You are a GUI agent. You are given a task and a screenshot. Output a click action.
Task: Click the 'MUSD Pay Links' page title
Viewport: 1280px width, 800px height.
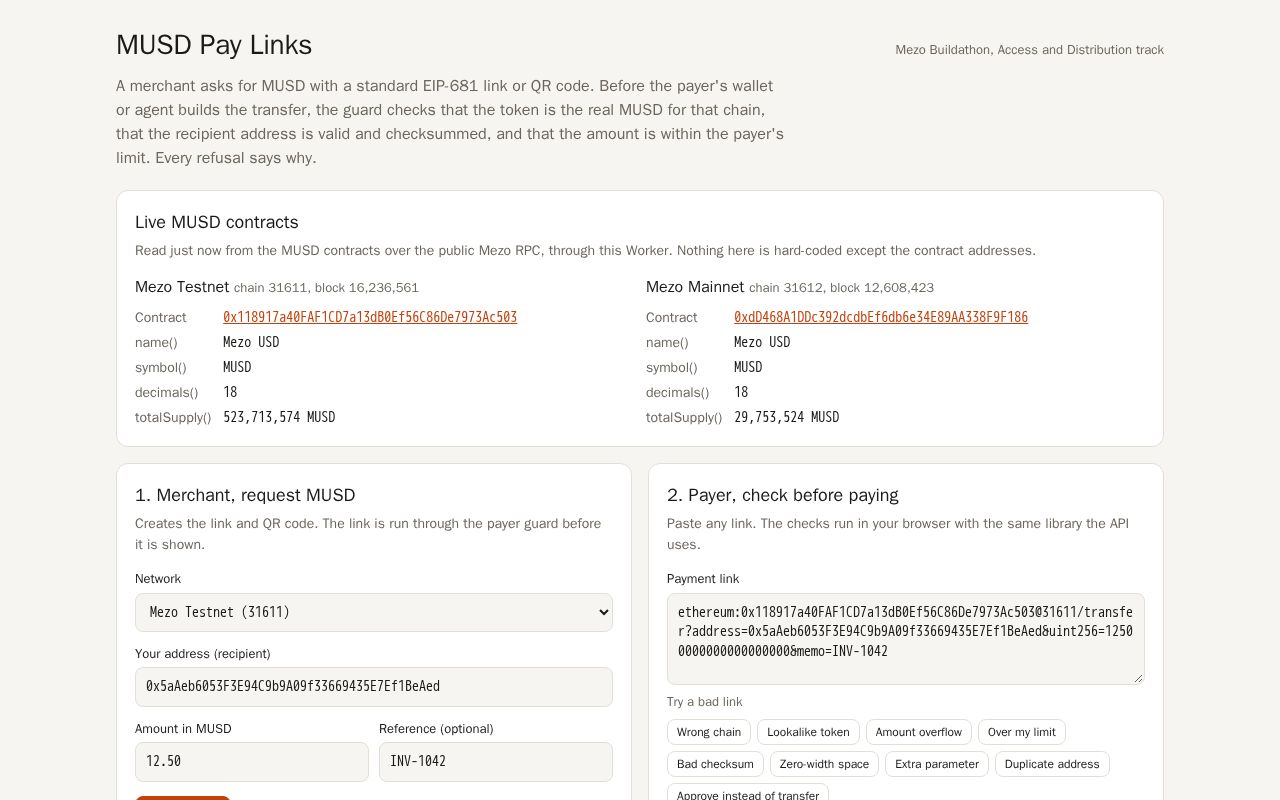point(214,45)
